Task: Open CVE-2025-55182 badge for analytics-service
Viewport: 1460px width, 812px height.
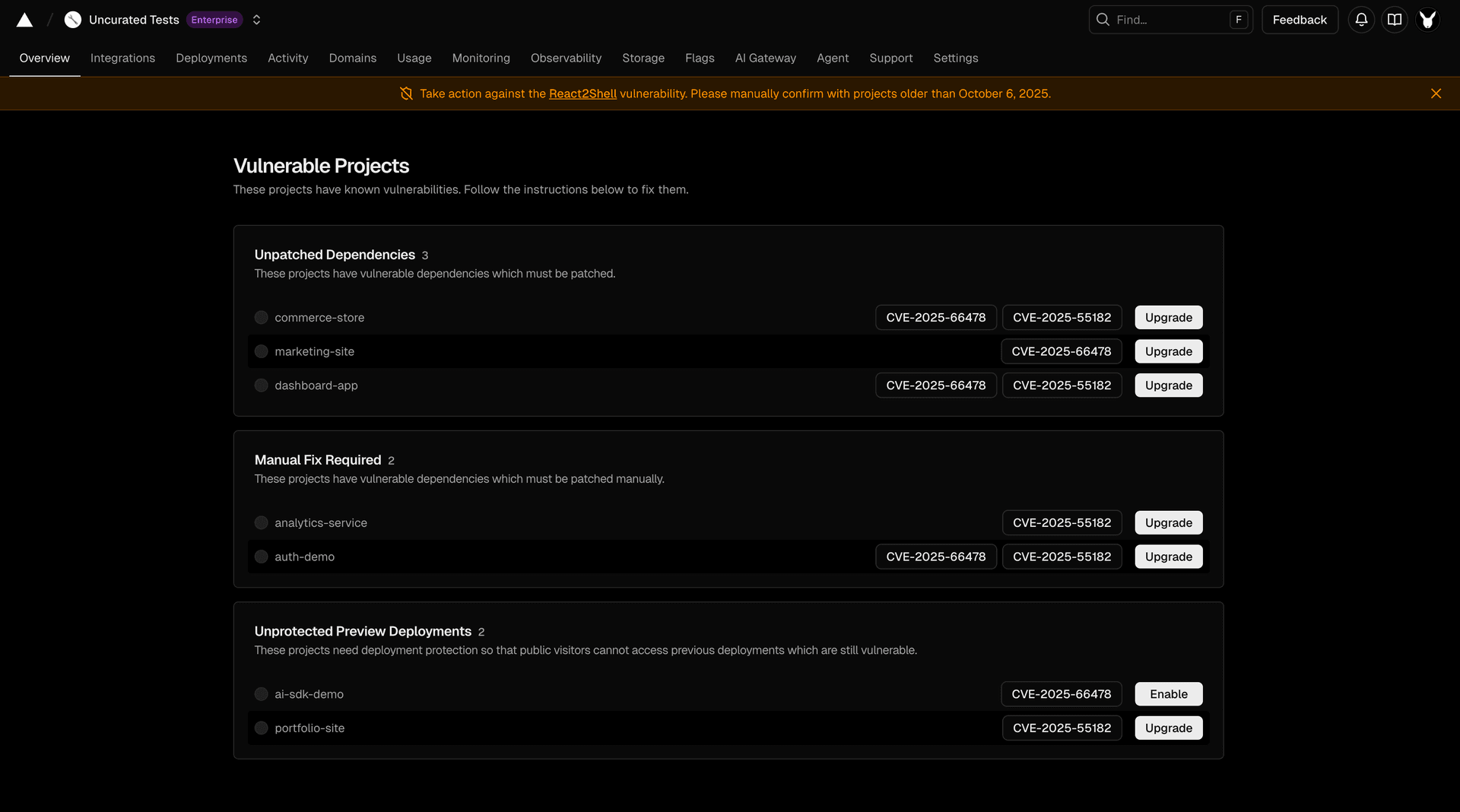Action: [x=1062, y=523]
